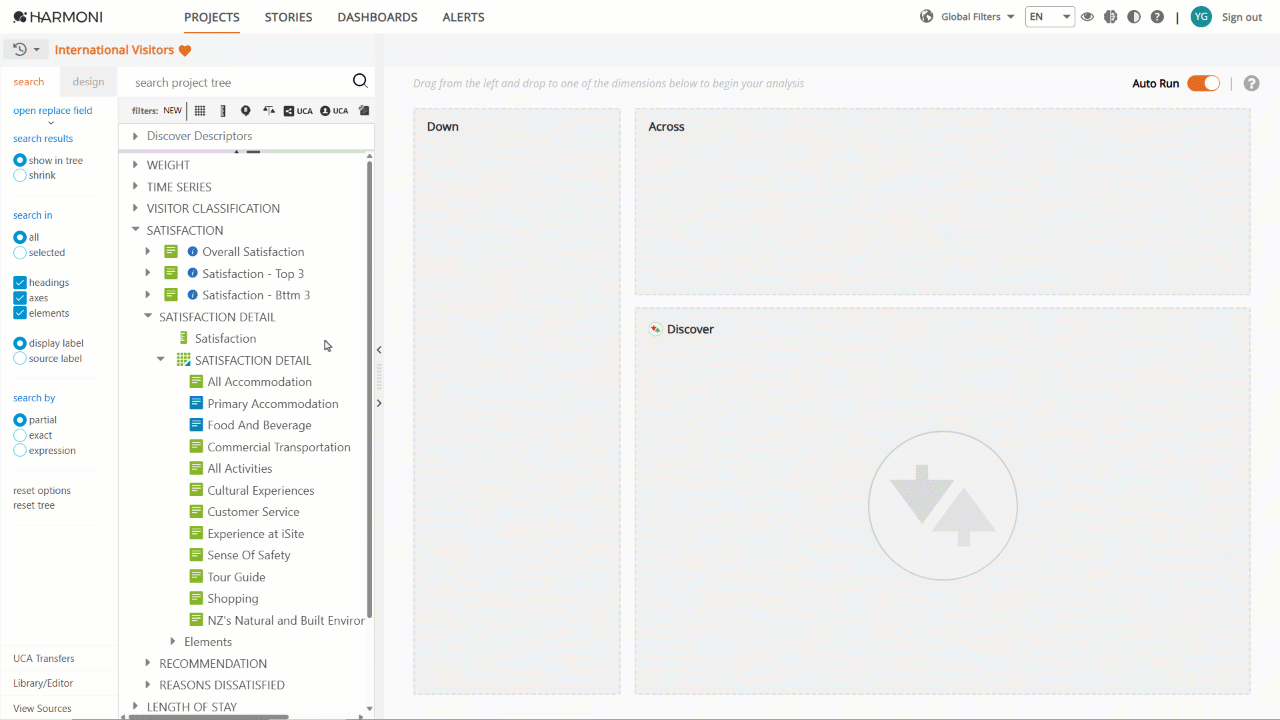Click the globe icon beside Global Filters

pos(927,17)
